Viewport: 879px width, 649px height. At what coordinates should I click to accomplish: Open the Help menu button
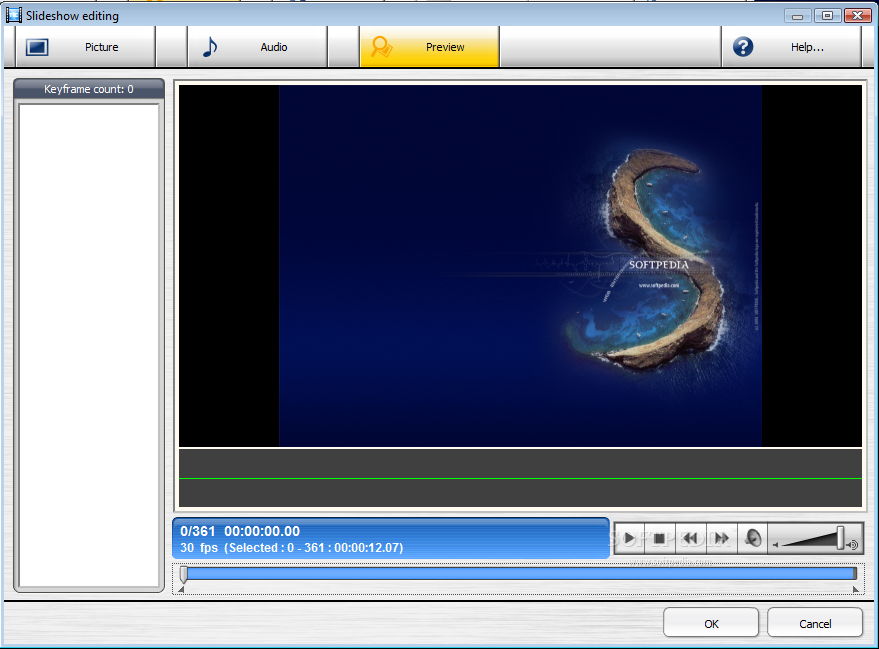[791, 47]
